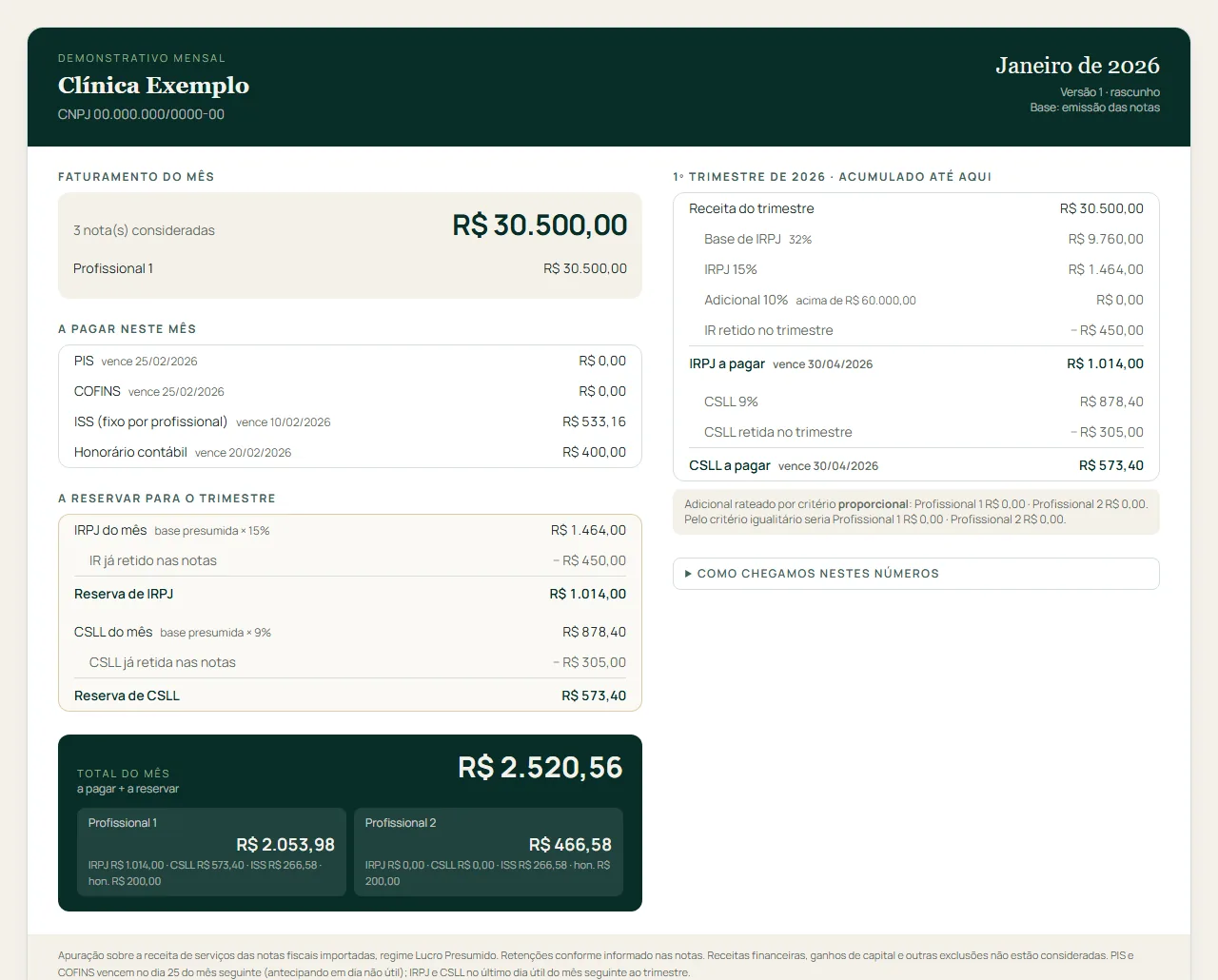The image size is (1218, 980).
Task: Click the 'Janeiro de 2026' title
Action: click(1077, 66)
